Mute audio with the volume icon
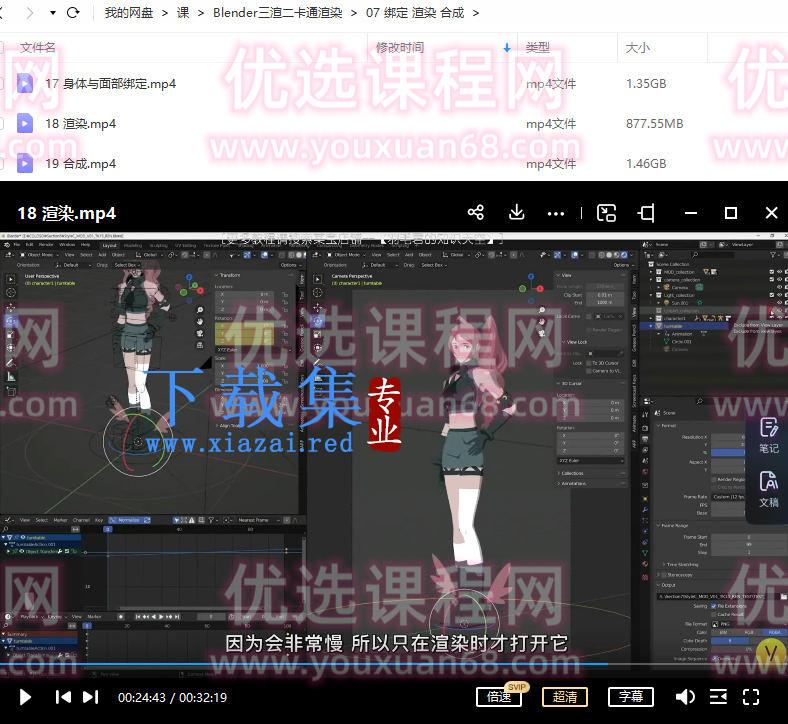Image resolution: width=788 pixels, height=724 pixels. [685, 697]
